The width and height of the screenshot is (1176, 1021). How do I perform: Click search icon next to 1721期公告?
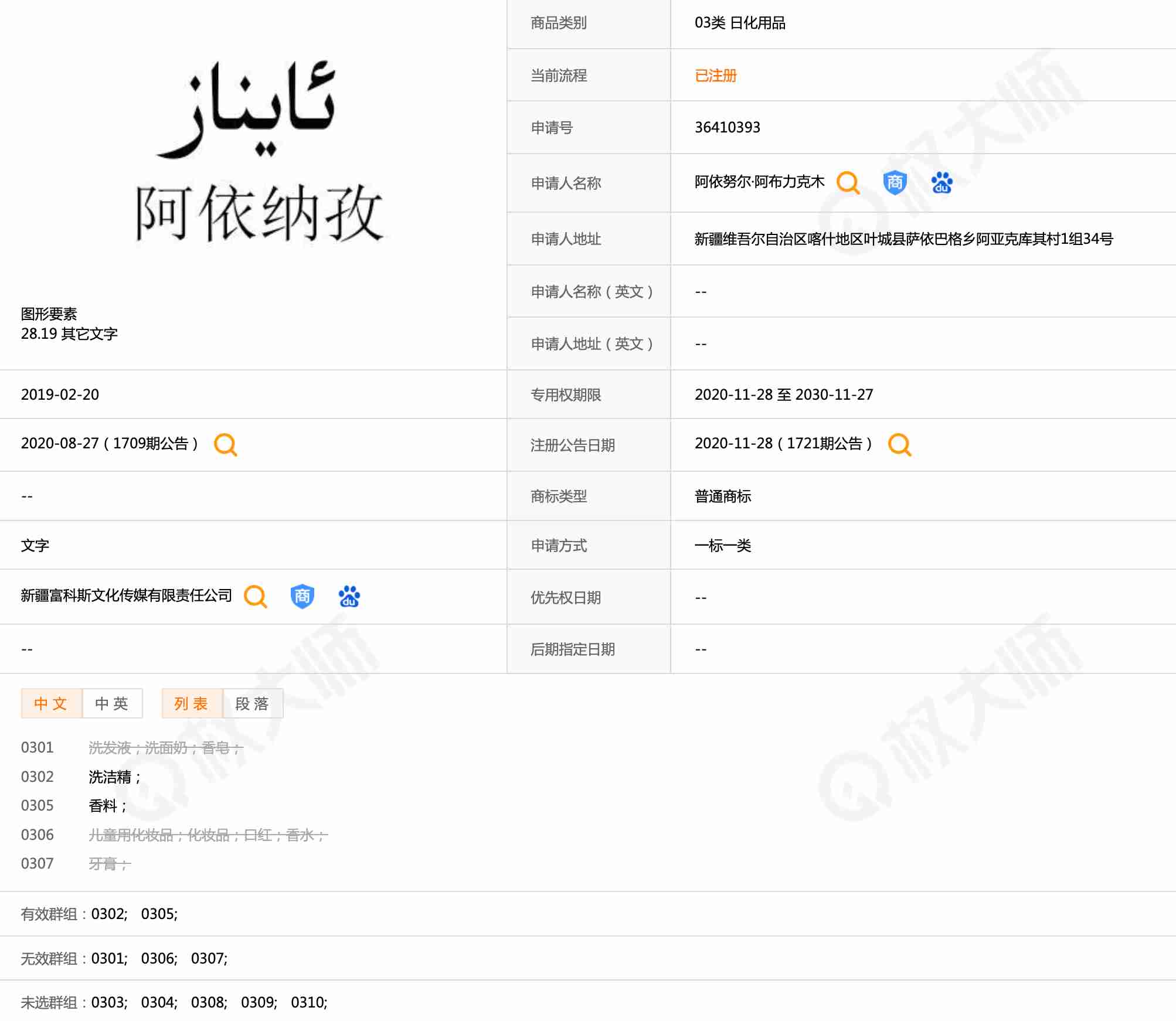899,445
